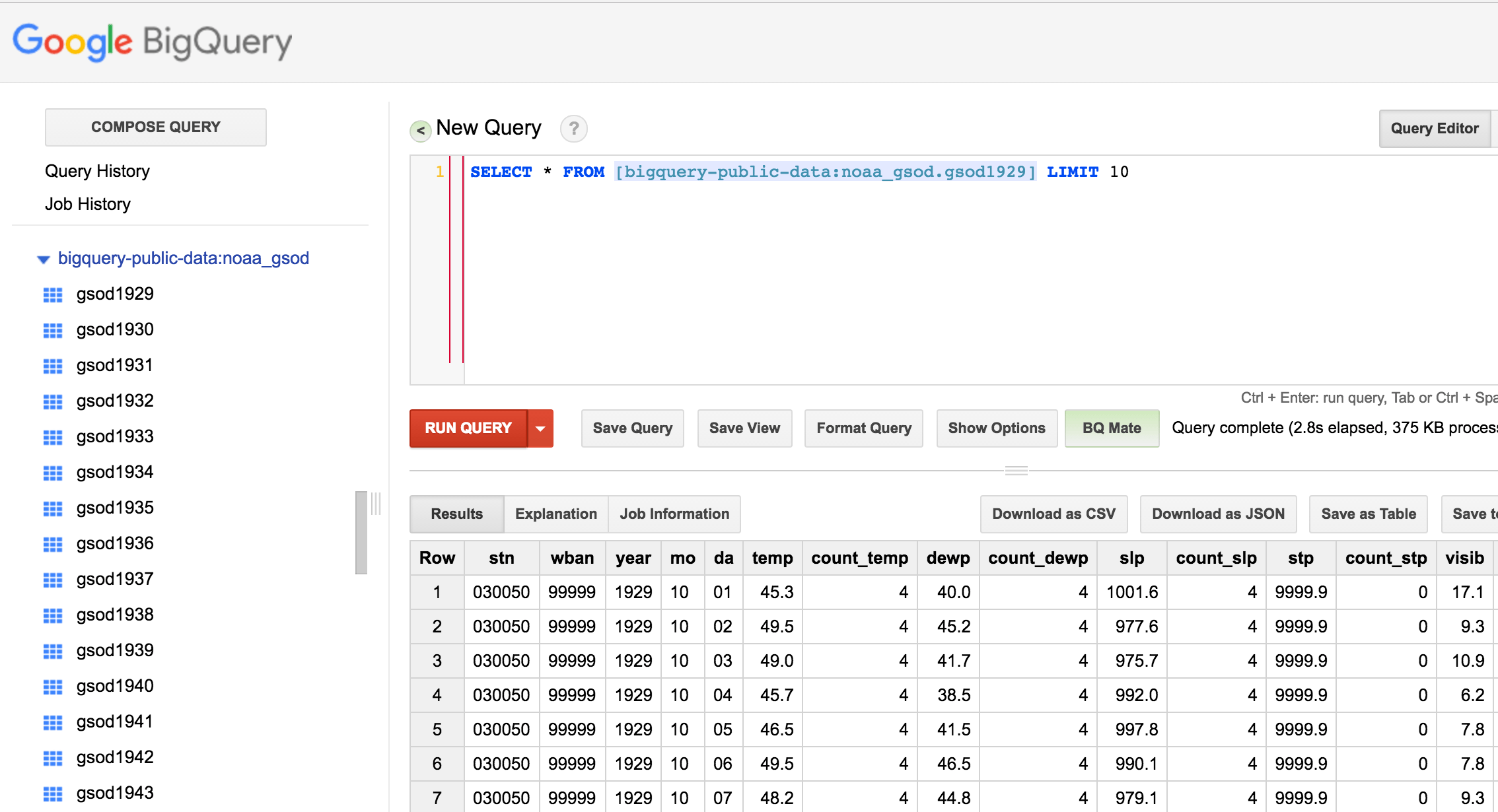This screenshot has height=812, width=1498.
Task: Click the gsod1940 table icon
Action: click(53, 687)
